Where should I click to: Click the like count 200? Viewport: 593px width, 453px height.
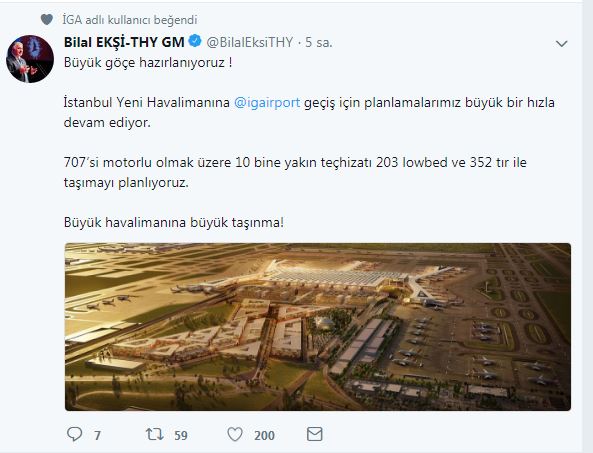(x=264, y=436)
